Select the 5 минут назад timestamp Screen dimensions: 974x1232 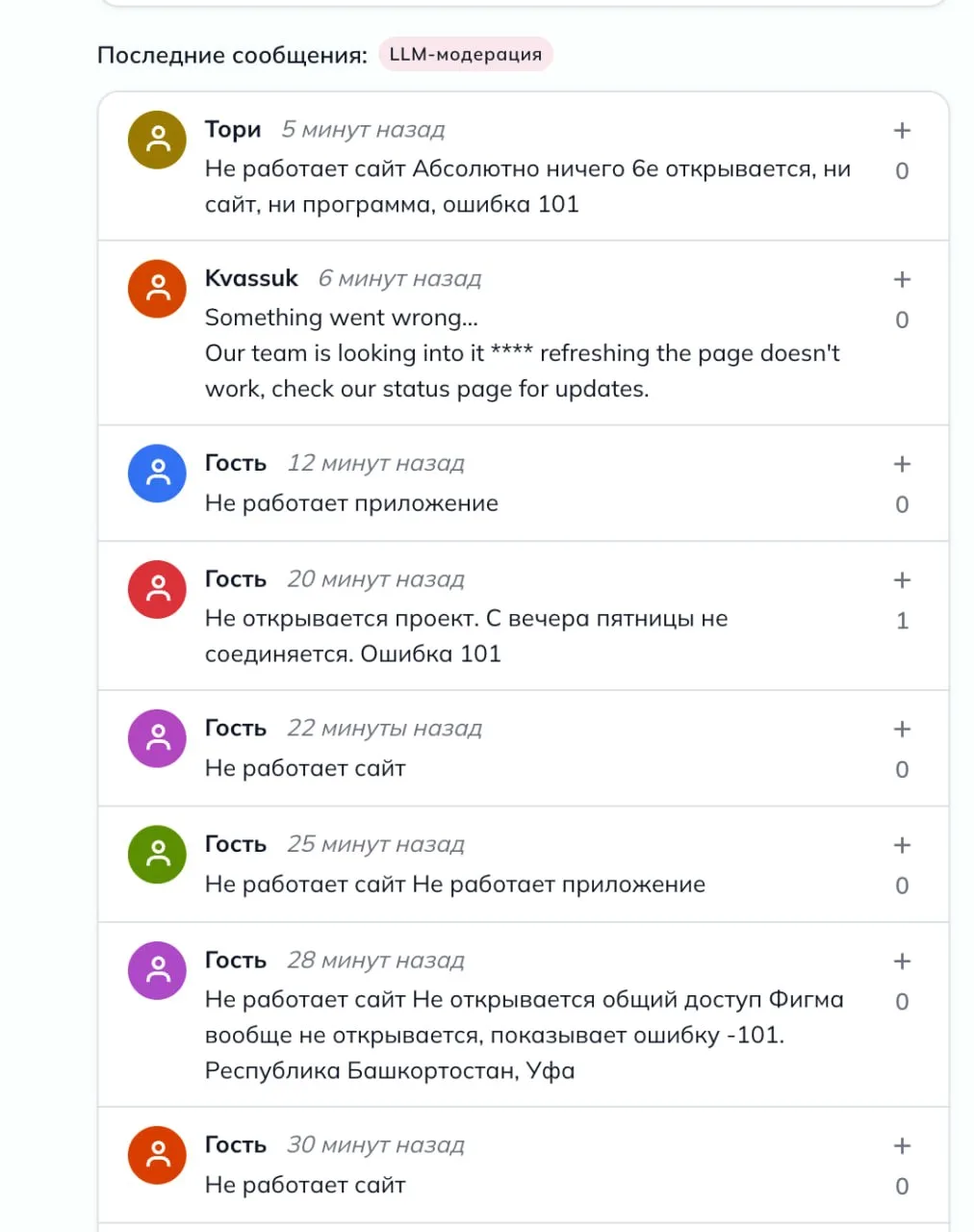tap(363, 130)
